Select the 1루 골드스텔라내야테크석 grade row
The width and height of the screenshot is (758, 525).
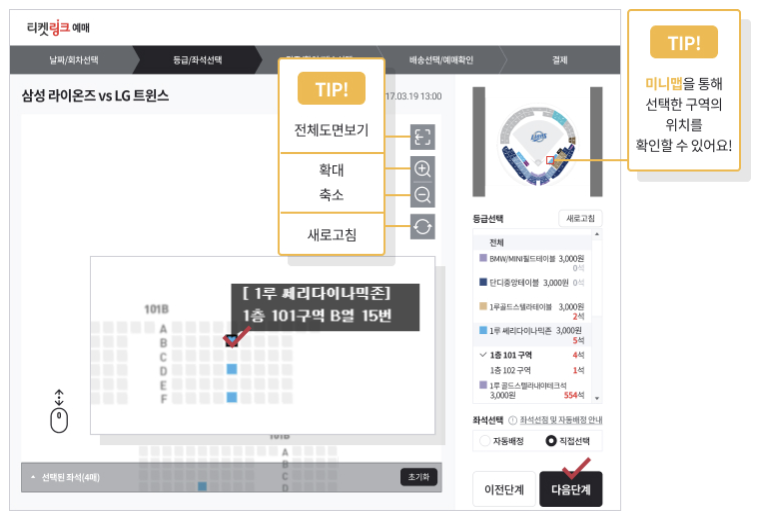point(532,390)
